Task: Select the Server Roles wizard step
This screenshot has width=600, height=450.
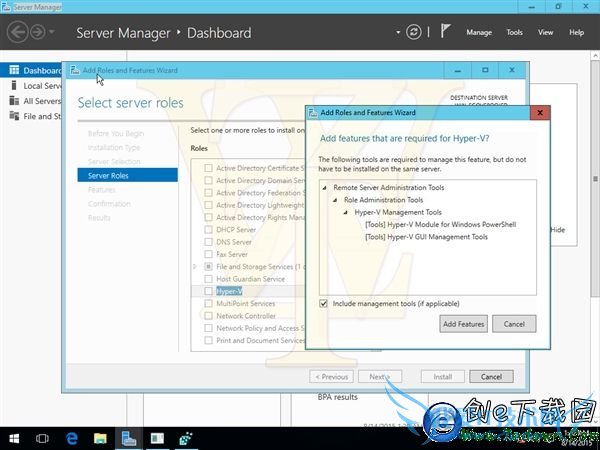Action: (127, 175)
